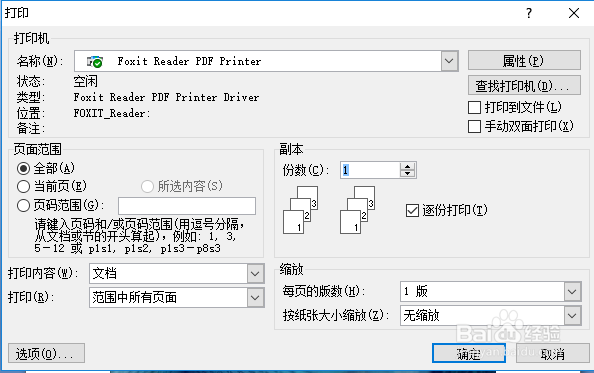This screenshot has height=373, width=594.
Task: Choose the 页码范围 radio option
Action: coord(23,206)
